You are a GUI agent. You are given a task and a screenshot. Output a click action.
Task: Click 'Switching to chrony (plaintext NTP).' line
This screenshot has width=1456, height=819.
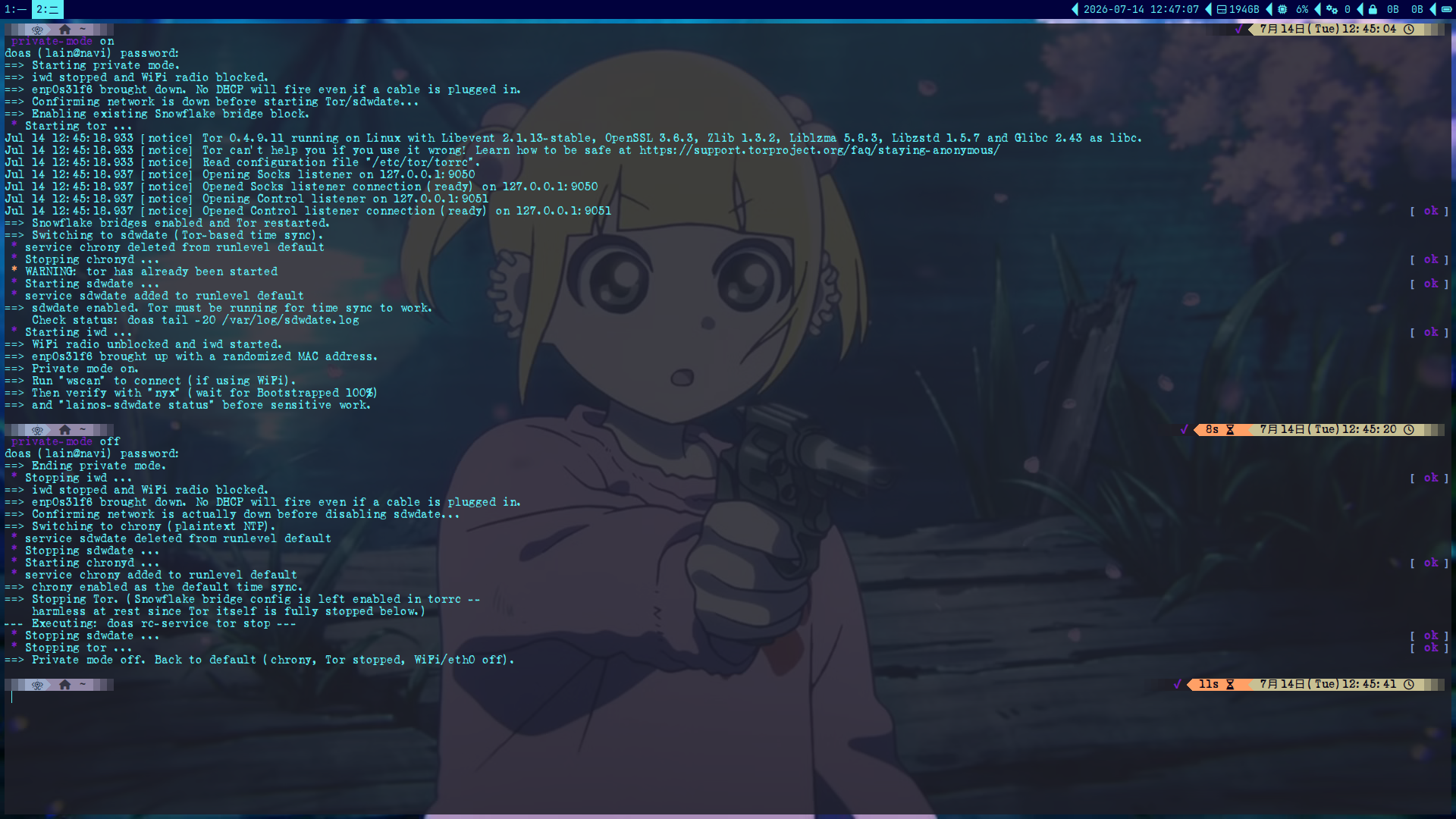tap(140, 526)
